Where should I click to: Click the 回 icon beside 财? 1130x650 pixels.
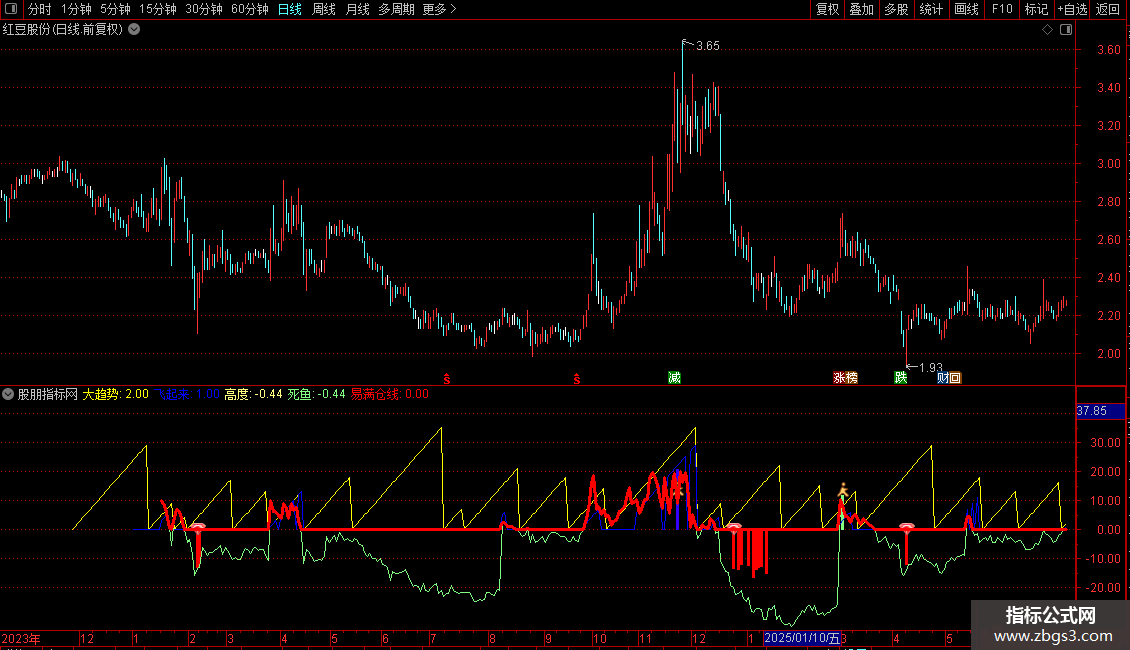click(x=955, y=378)
